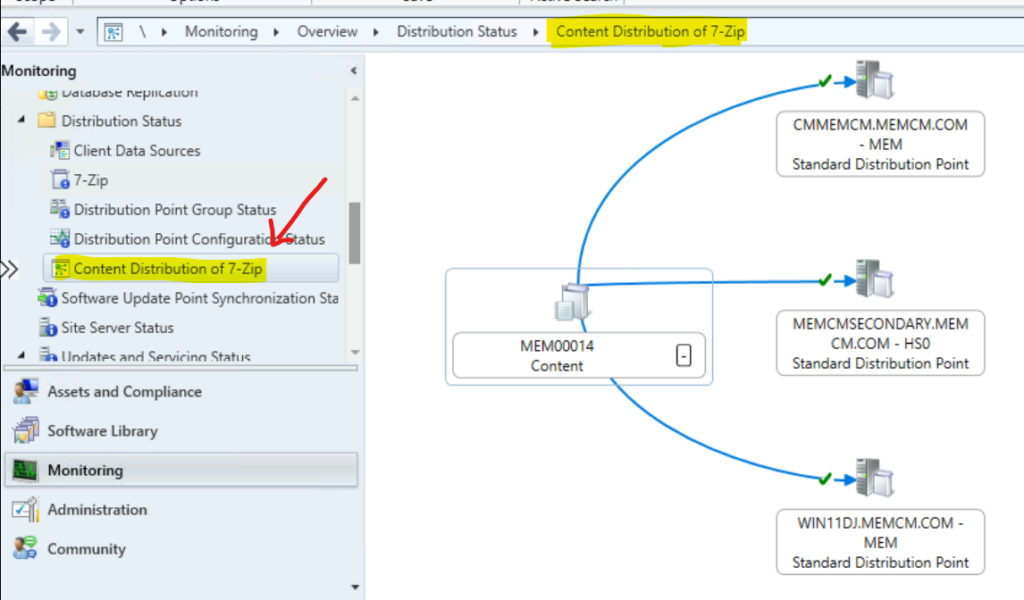
Task: Collapse the MEM00014 Content node
Action: tap(683, 356)
